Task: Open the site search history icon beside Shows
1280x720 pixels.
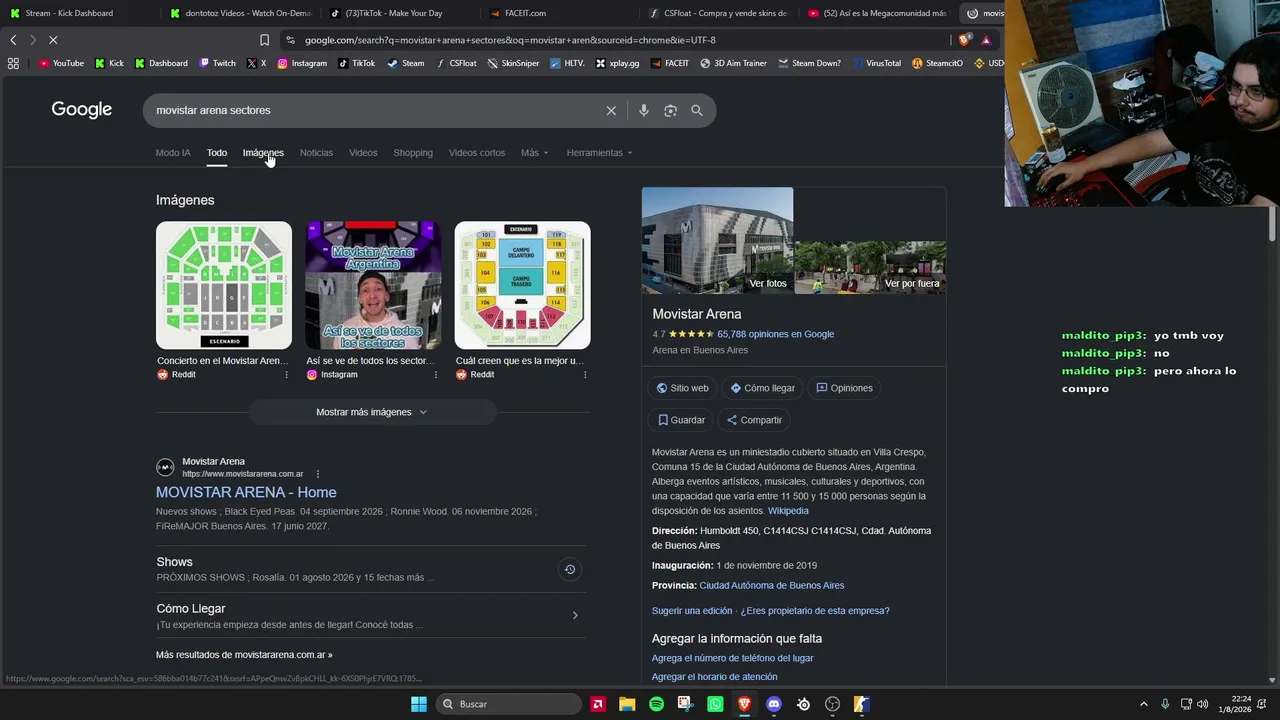Action: [x=570, y=570]
